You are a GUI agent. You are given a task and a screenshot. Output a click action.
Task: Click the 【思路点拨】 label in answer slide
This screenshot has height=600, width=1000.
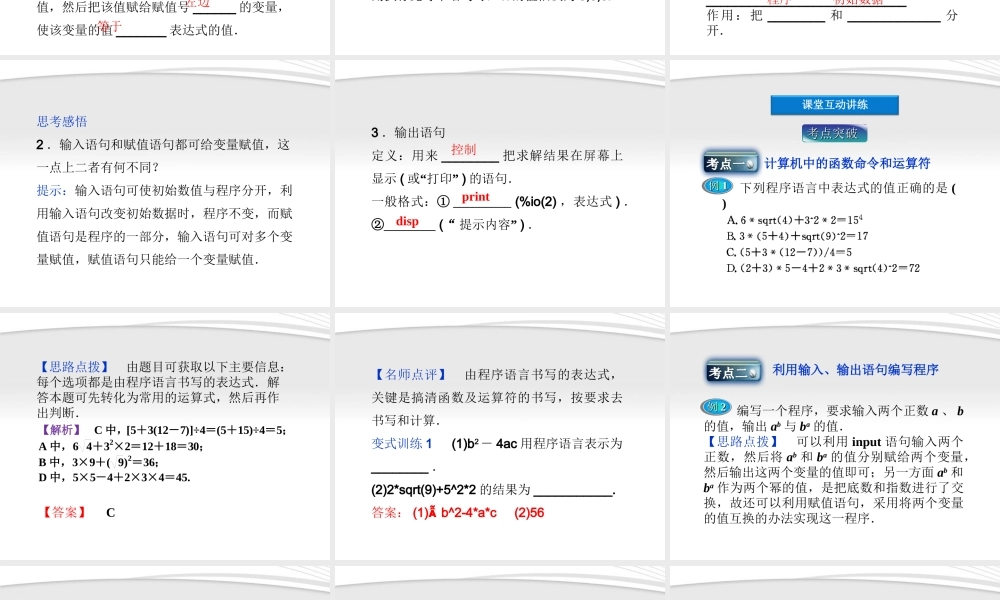pos(75,367)
